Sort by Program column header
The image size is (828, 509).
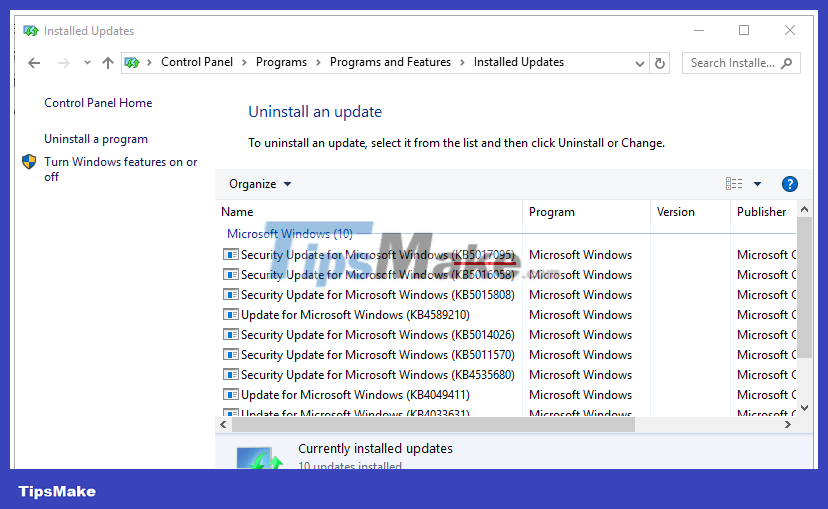[x=586, y=212]
